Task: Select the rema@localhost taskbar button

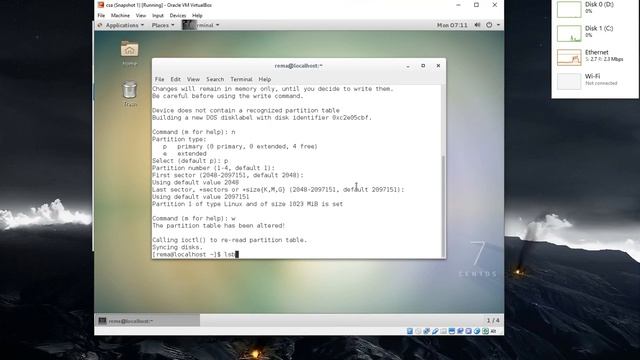Action: point(148,321)
